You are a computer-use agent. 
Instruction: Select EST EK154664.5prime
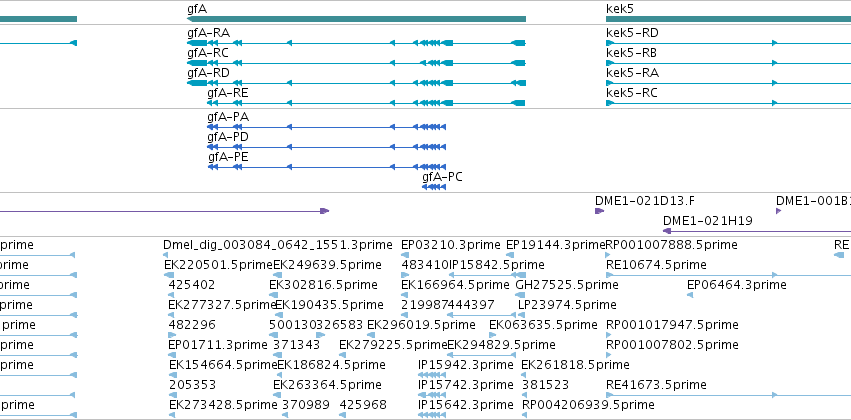[x=224, y=366]
